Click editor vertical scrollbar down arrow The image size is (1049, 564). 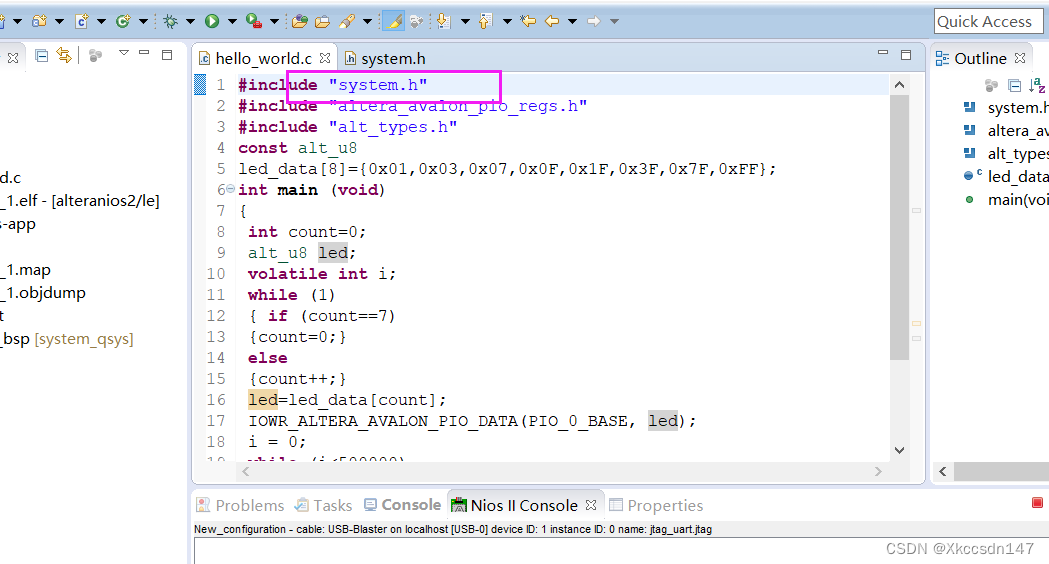tap(899, 450)
